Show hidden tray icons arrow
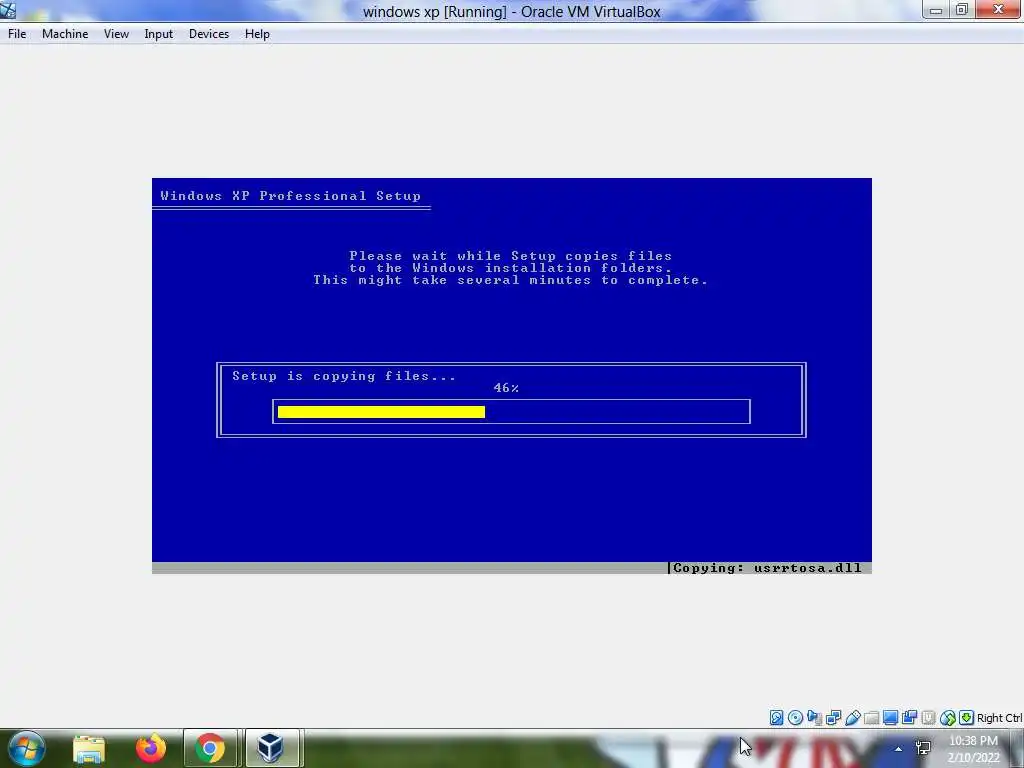The width and height of the screenshot is (1024, 768). (x=899, y=749)
